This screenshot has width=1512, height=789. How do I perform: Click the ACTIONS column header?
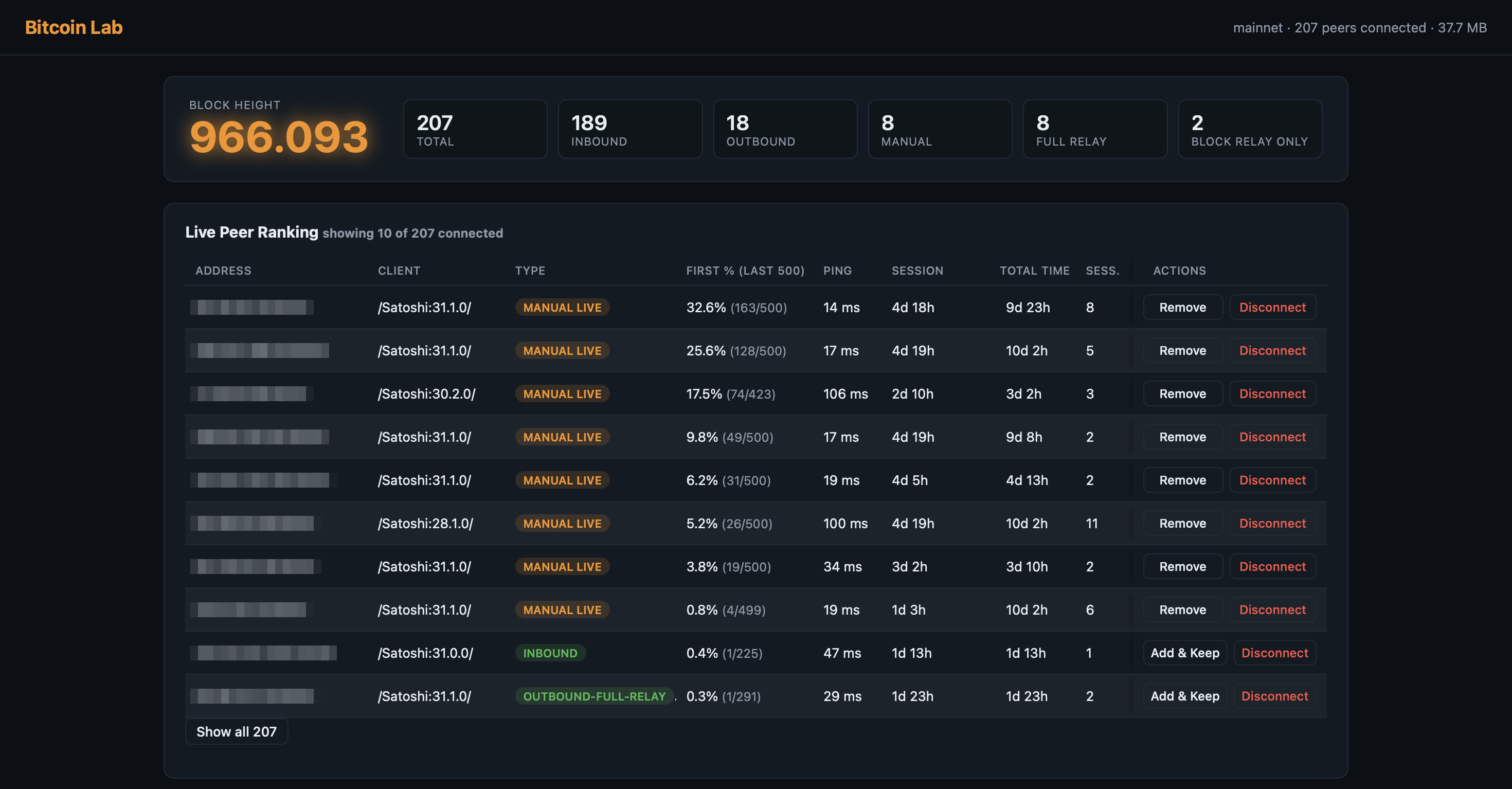(x=1180, y=271)
